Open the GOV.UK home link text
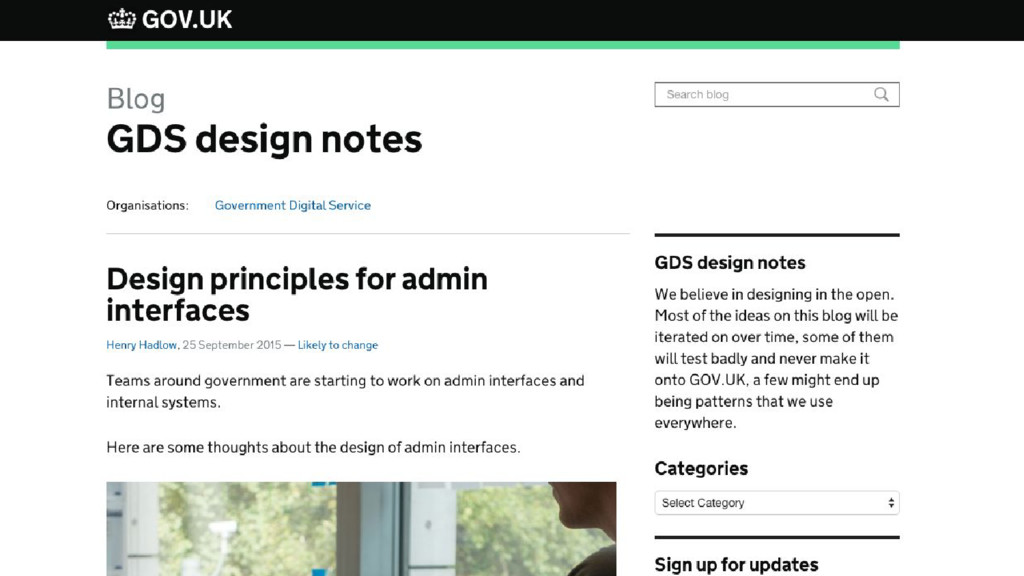The width and height of the screenshot is (1024, 576). tap(187, 20)
